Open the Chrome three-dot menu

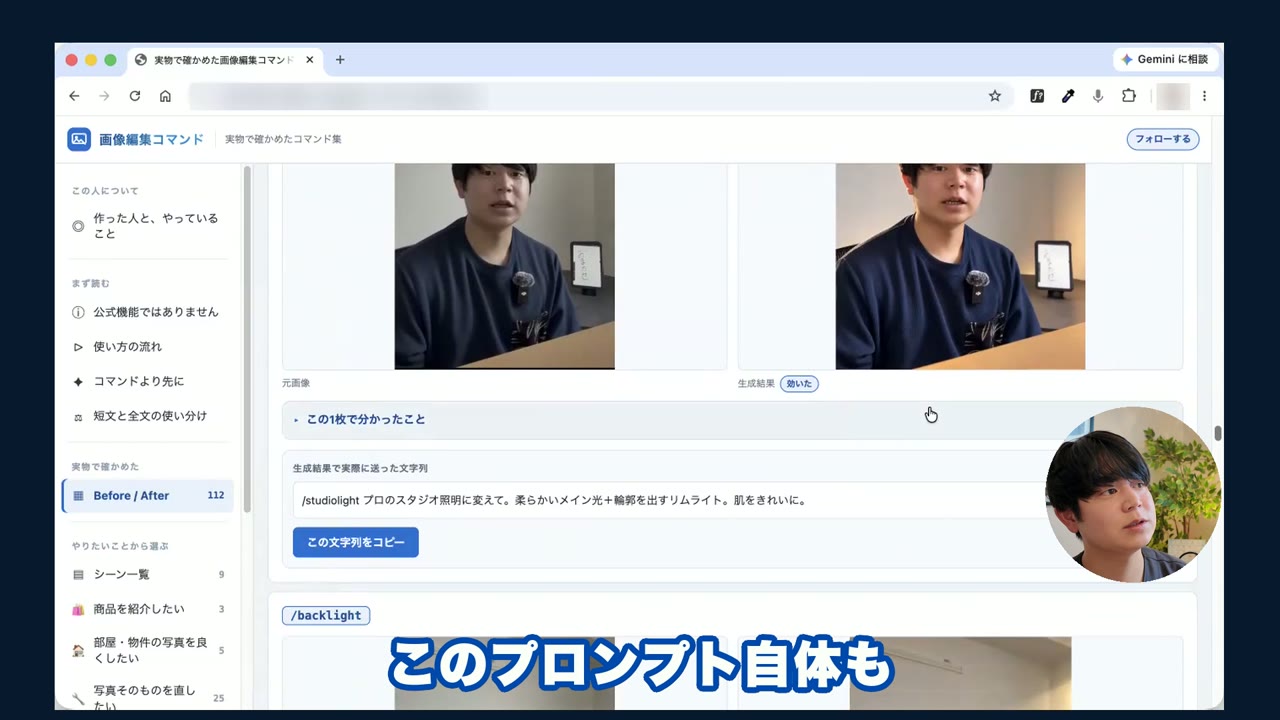coord(1204,96)
